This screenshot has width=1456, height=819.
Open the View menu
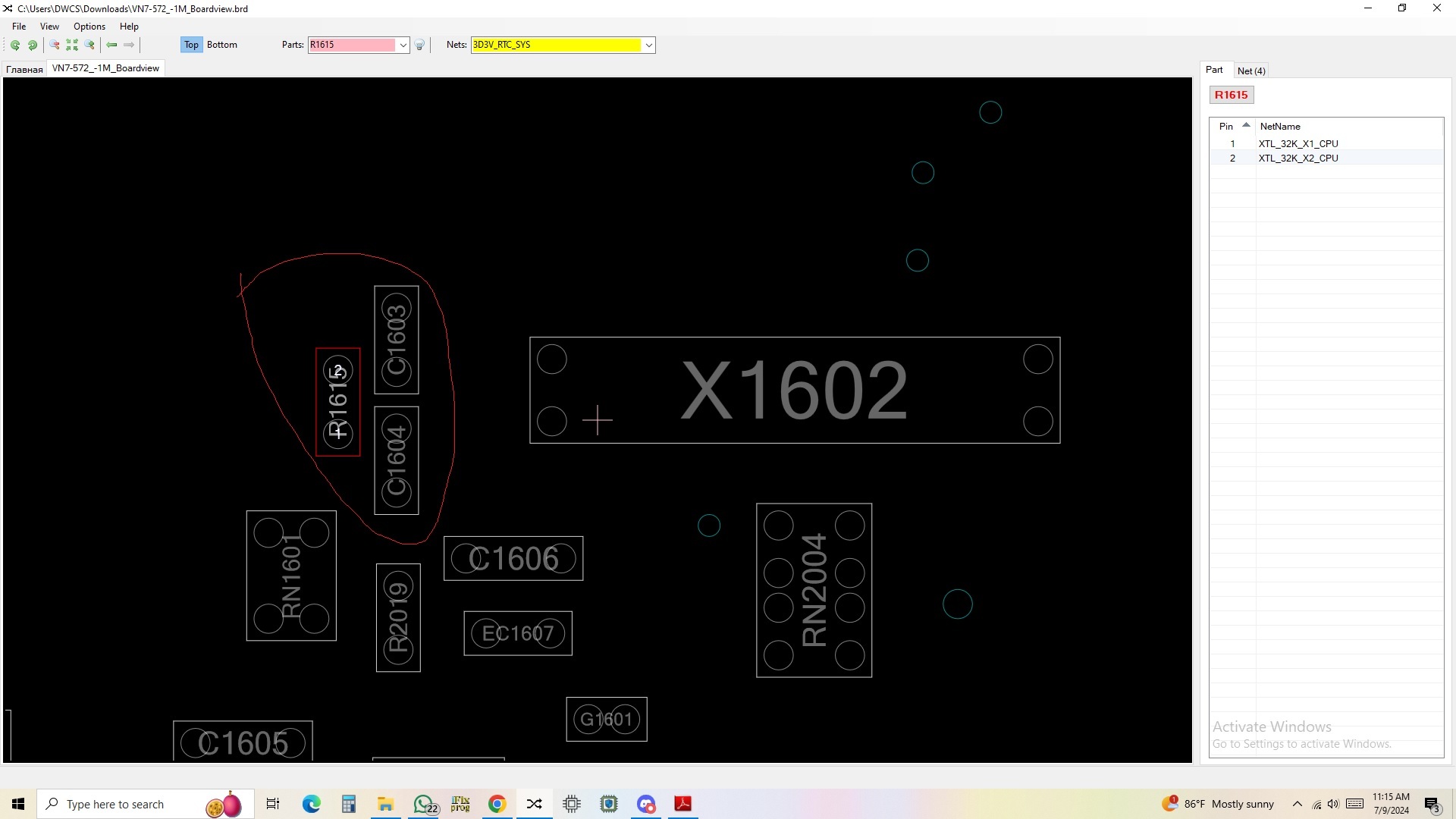coord(49,26)
